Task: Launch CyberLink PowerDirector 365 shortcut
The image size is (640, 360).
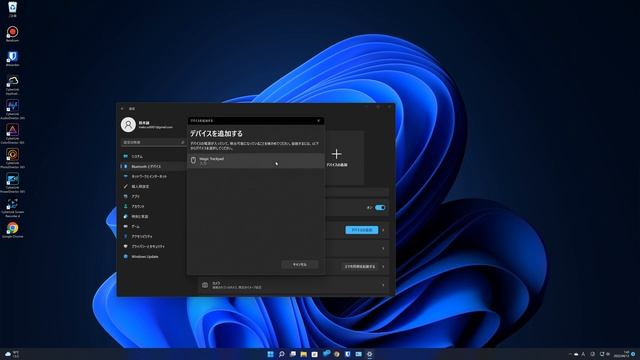Action: 12,182
